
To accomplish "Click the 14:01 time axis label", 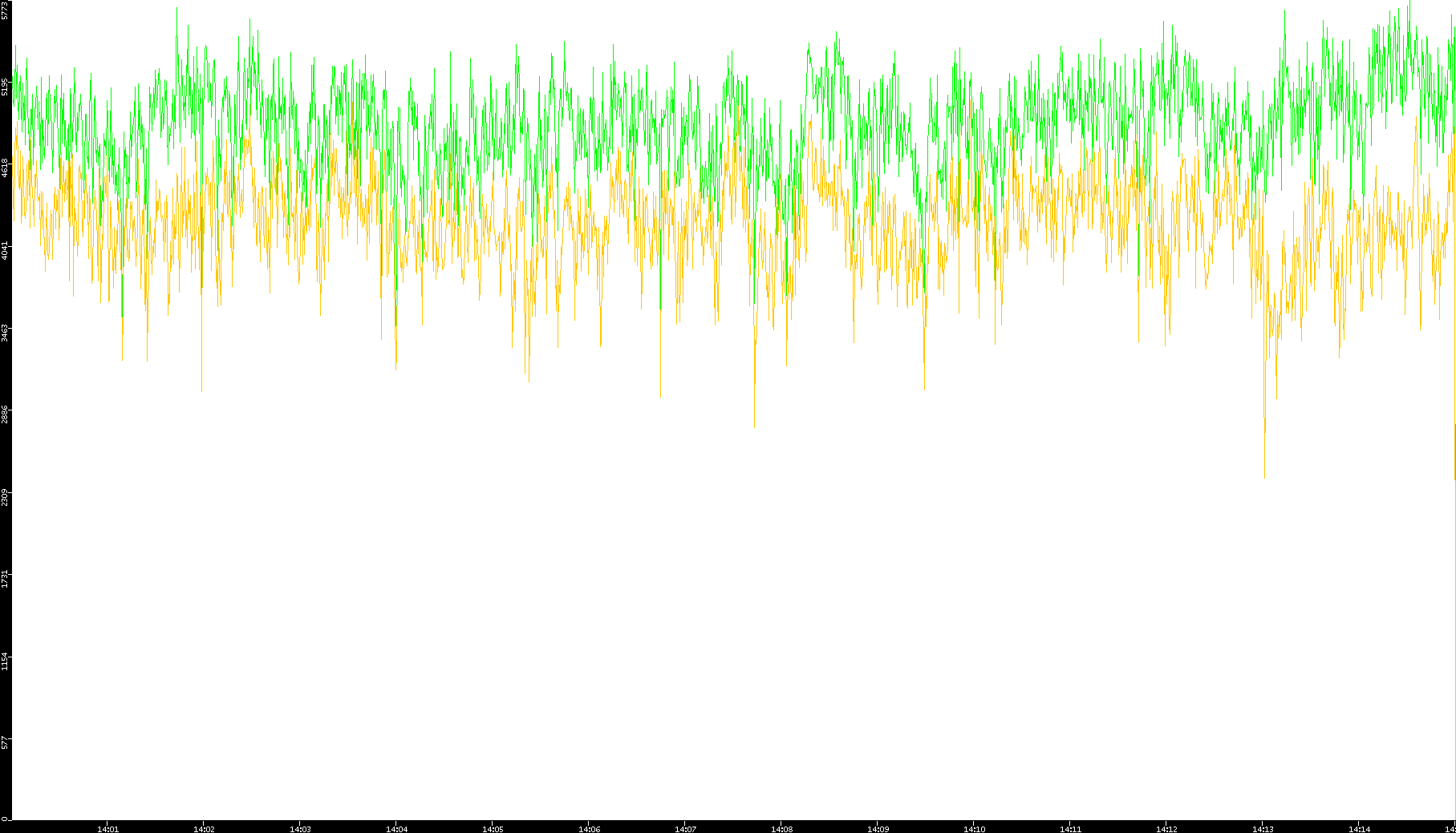I will pos(107,829).
